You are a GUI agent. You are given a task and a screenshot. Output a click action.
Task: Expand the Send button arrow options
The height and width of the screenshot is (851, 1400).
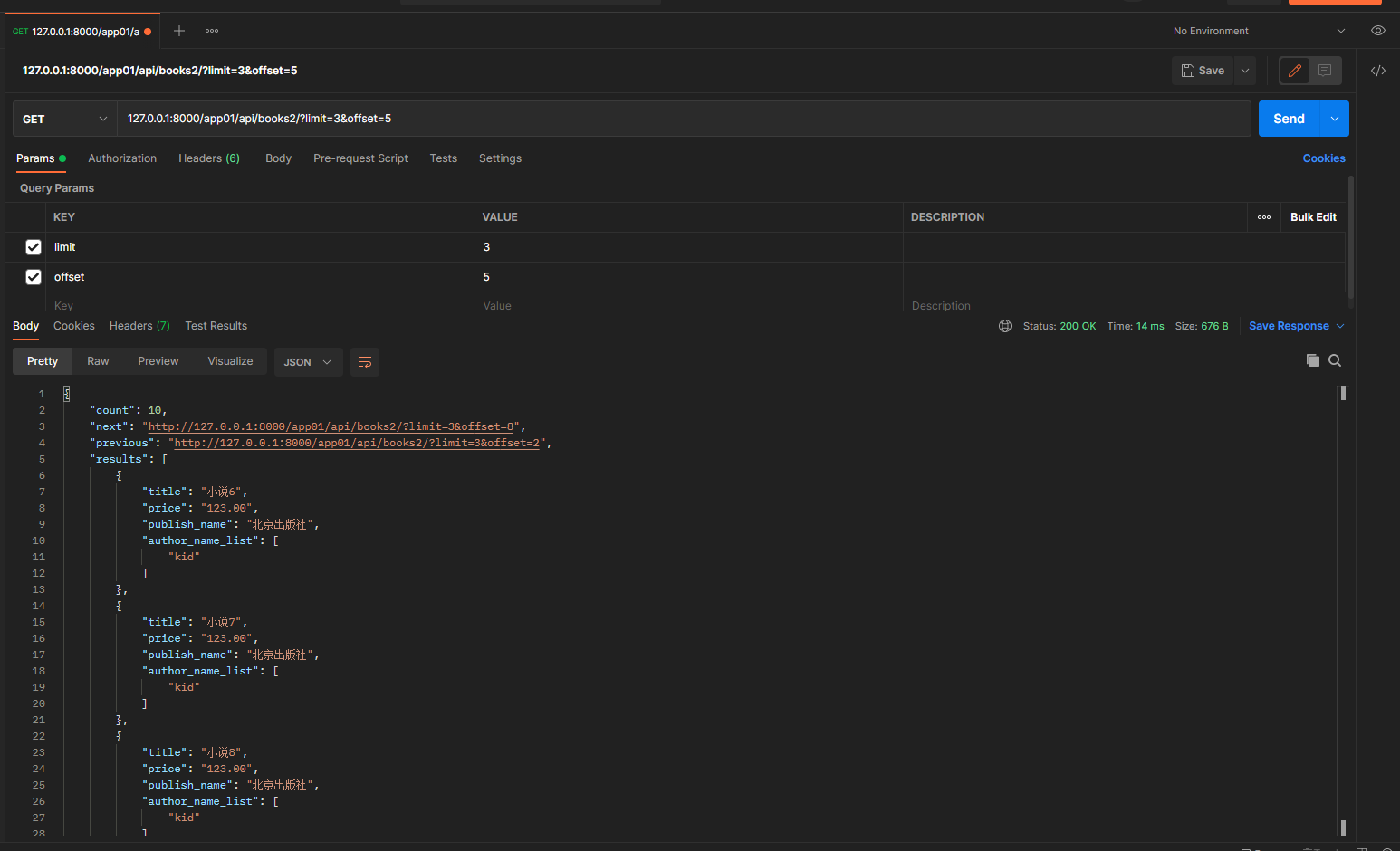(1335, 119)
